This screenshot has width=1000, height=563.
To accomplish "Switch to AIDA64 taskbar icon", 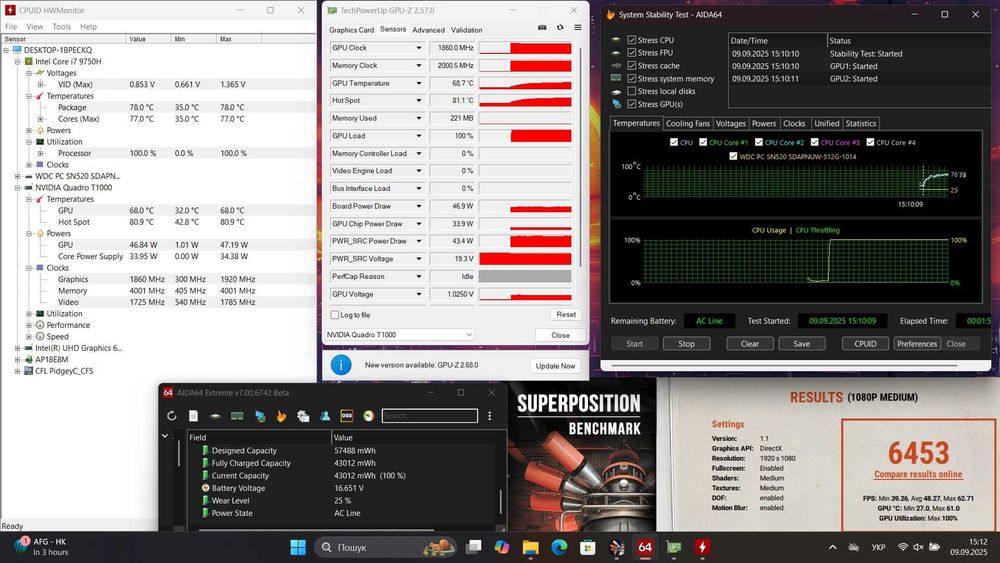I will click(645, 547).
